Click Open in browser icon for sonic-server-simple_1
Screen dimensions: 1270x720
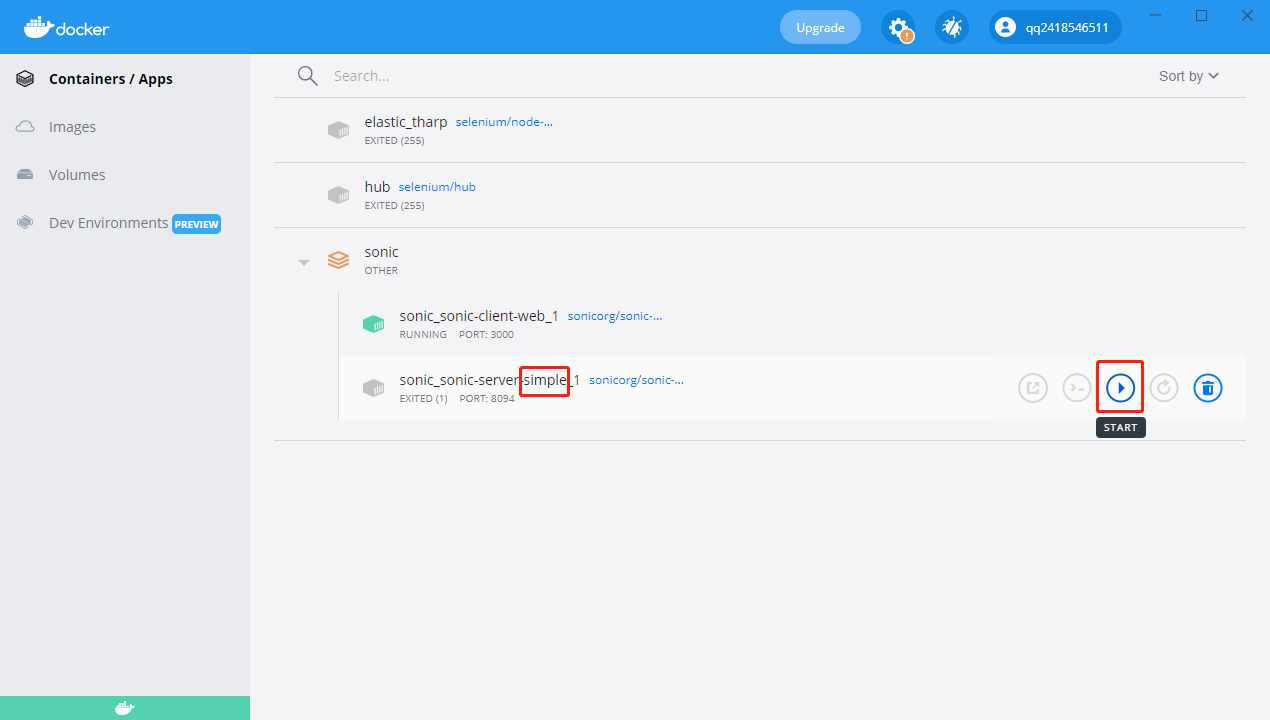[x=1033, y=387]
